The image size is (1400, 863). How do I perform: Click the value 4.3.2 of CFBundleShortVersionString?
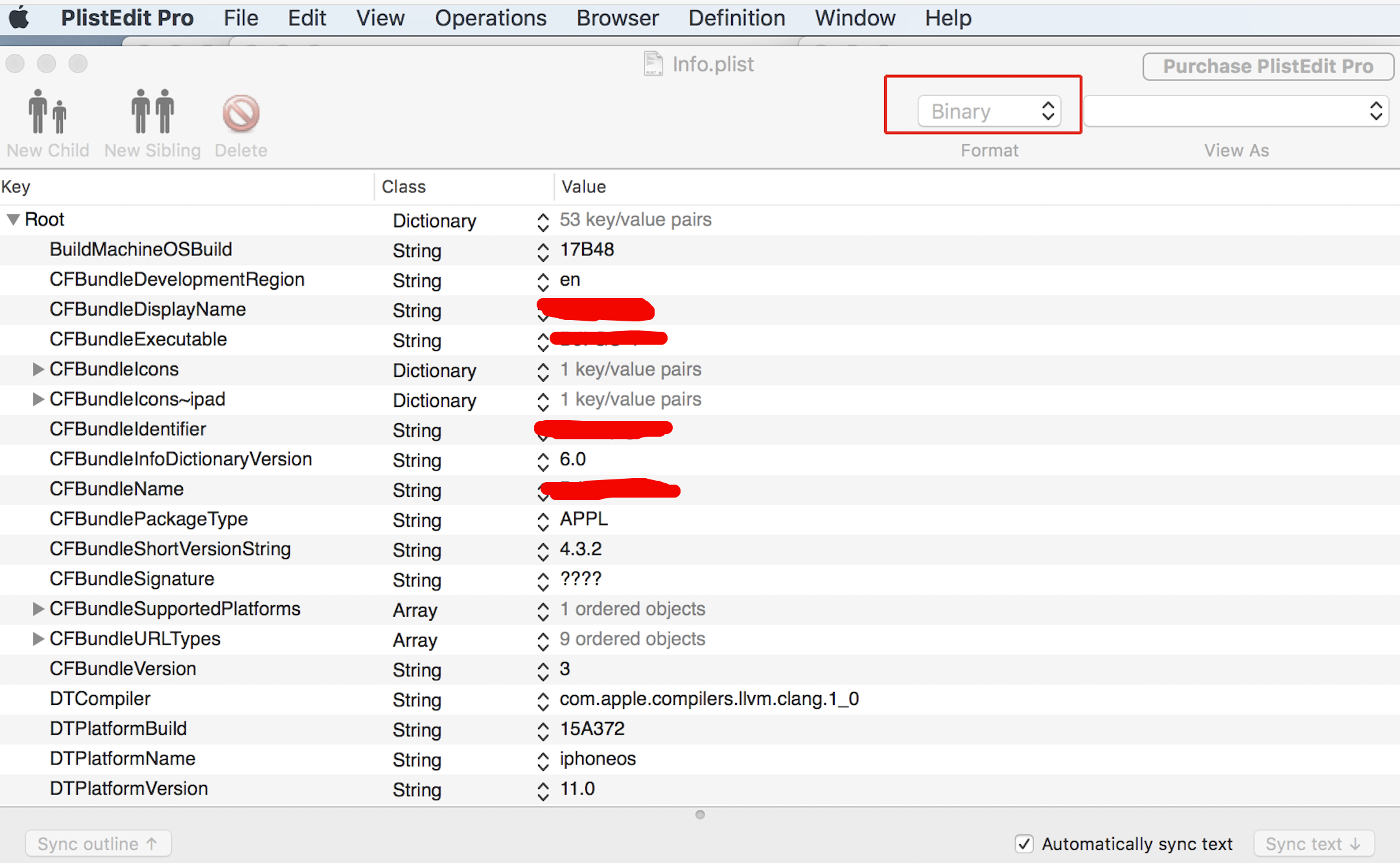(x=581, y=549)
